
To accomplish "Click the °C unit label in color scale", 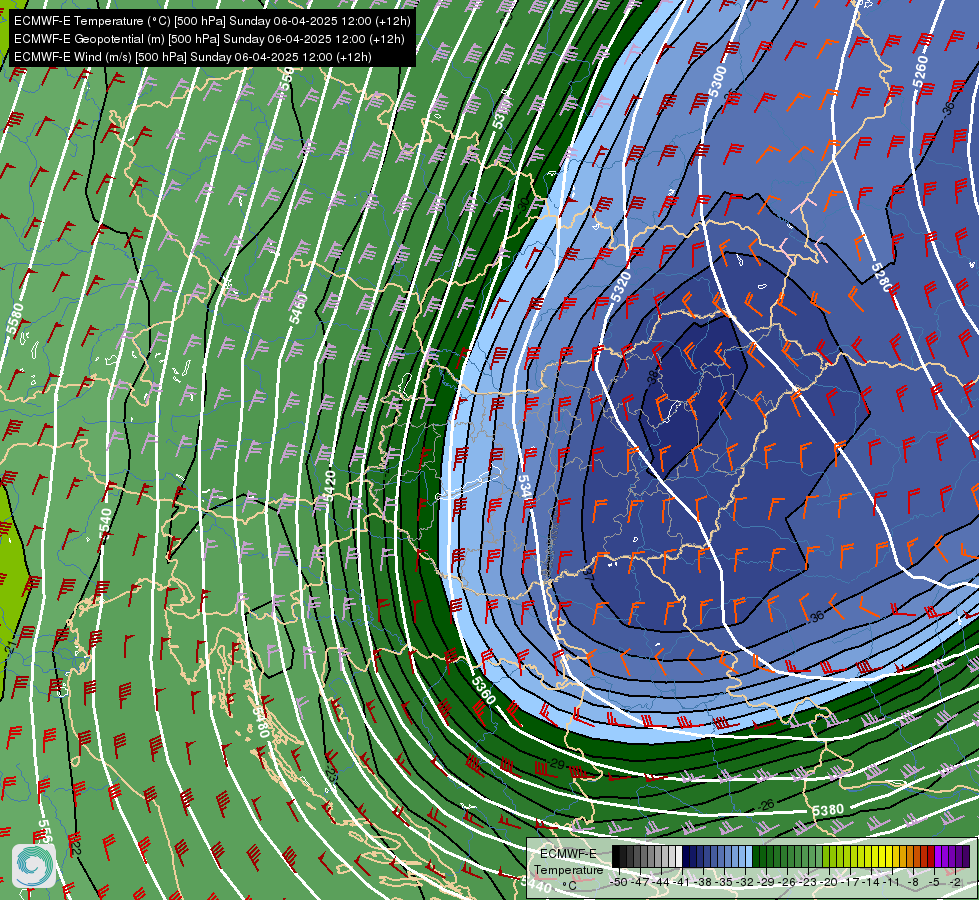I will pos(568,886).
